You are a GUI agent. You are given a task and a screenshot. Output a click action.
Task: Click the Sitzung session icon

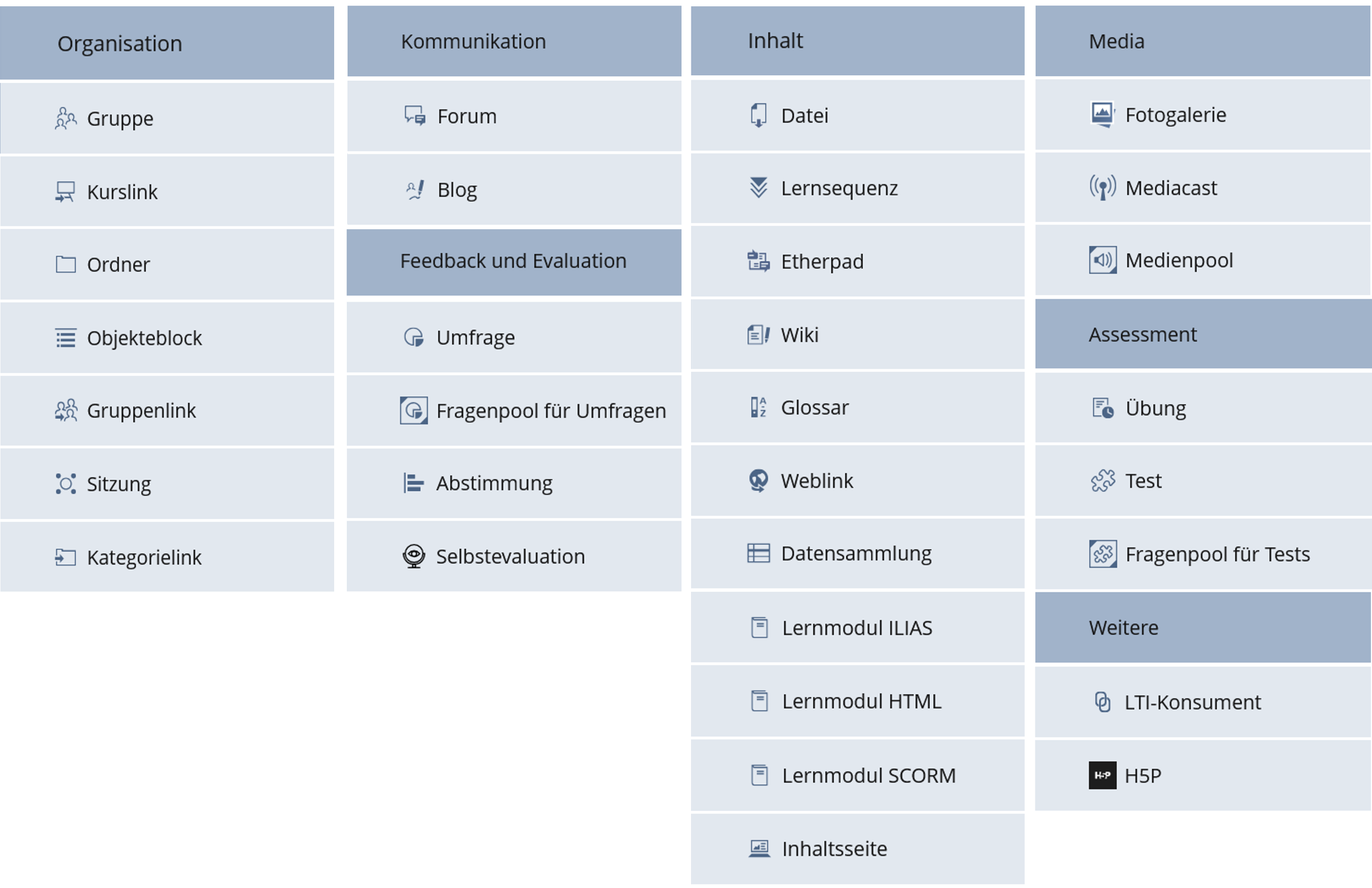(x=66, y=483)
